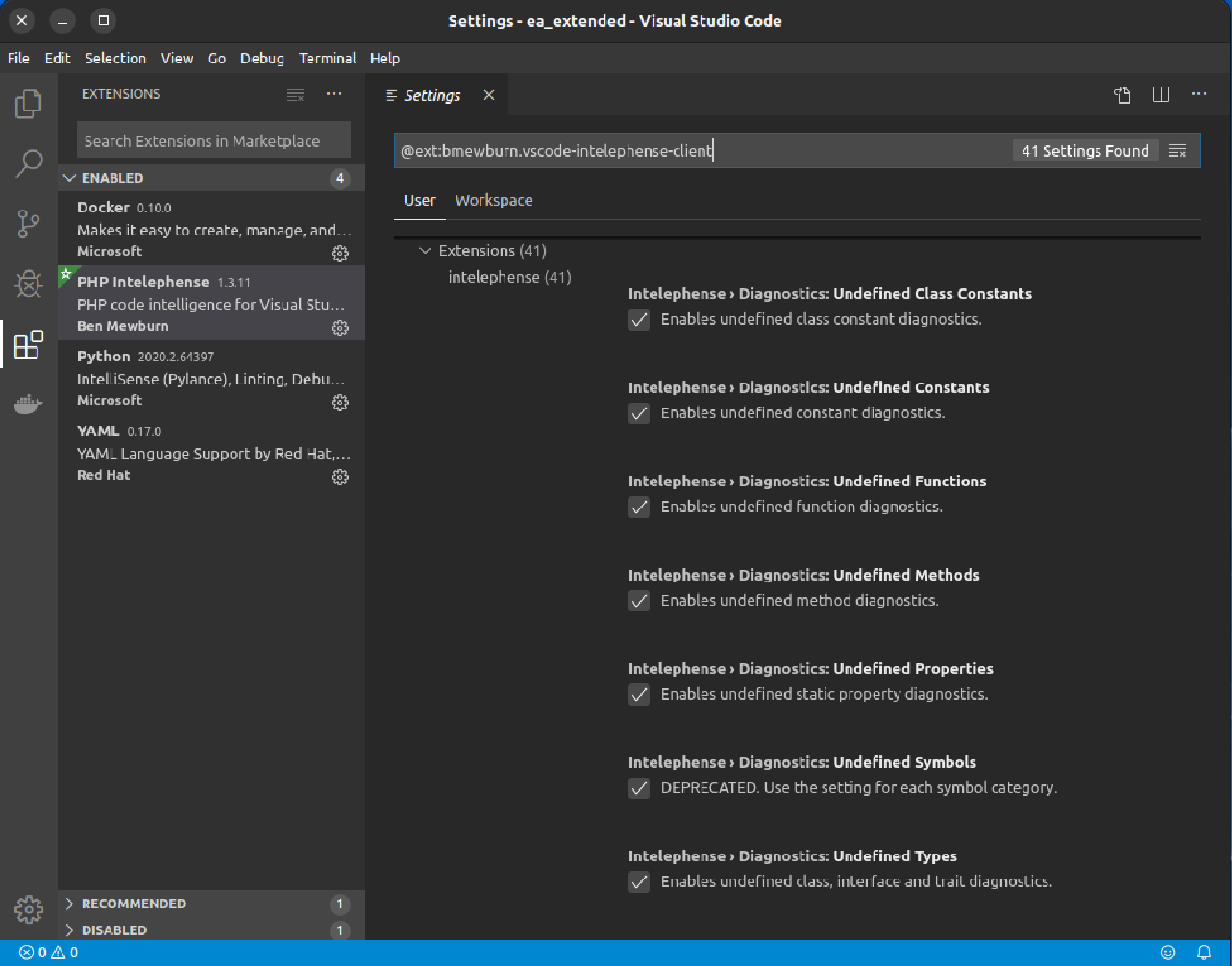1232x966 pixels.
Task: Open the Explorer view in activity bar
Action: pos(29,103)
